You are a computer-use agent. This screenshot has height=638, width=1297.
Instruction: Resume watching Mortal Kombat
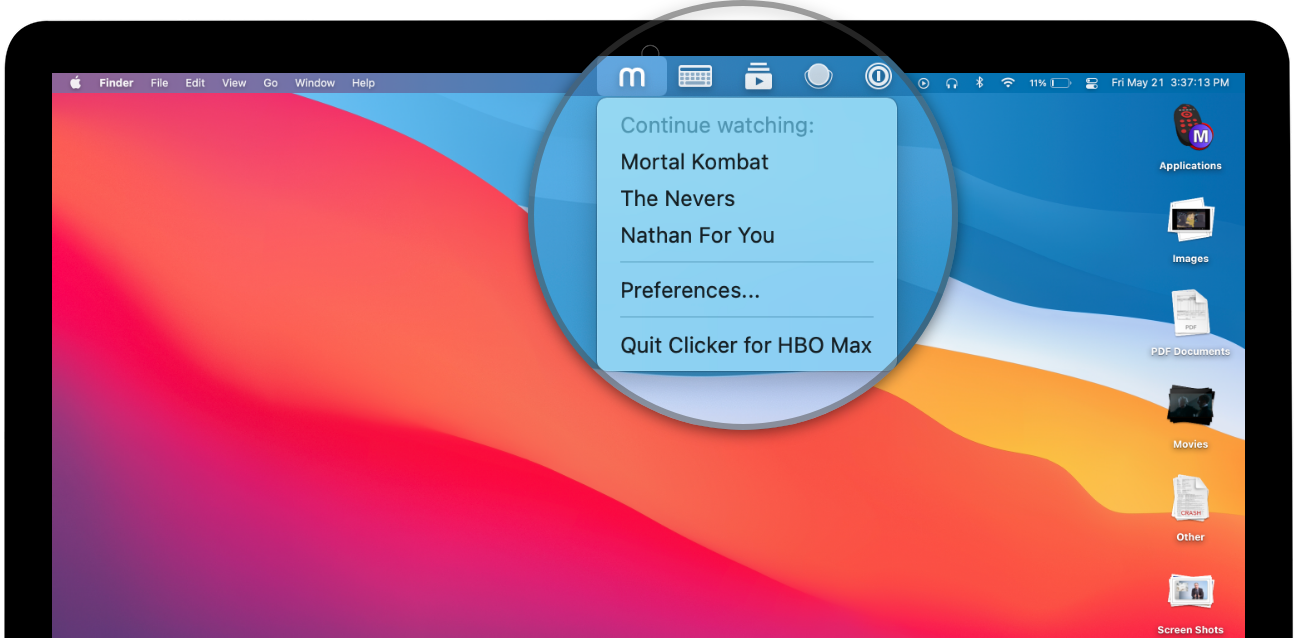coord(695,162)
